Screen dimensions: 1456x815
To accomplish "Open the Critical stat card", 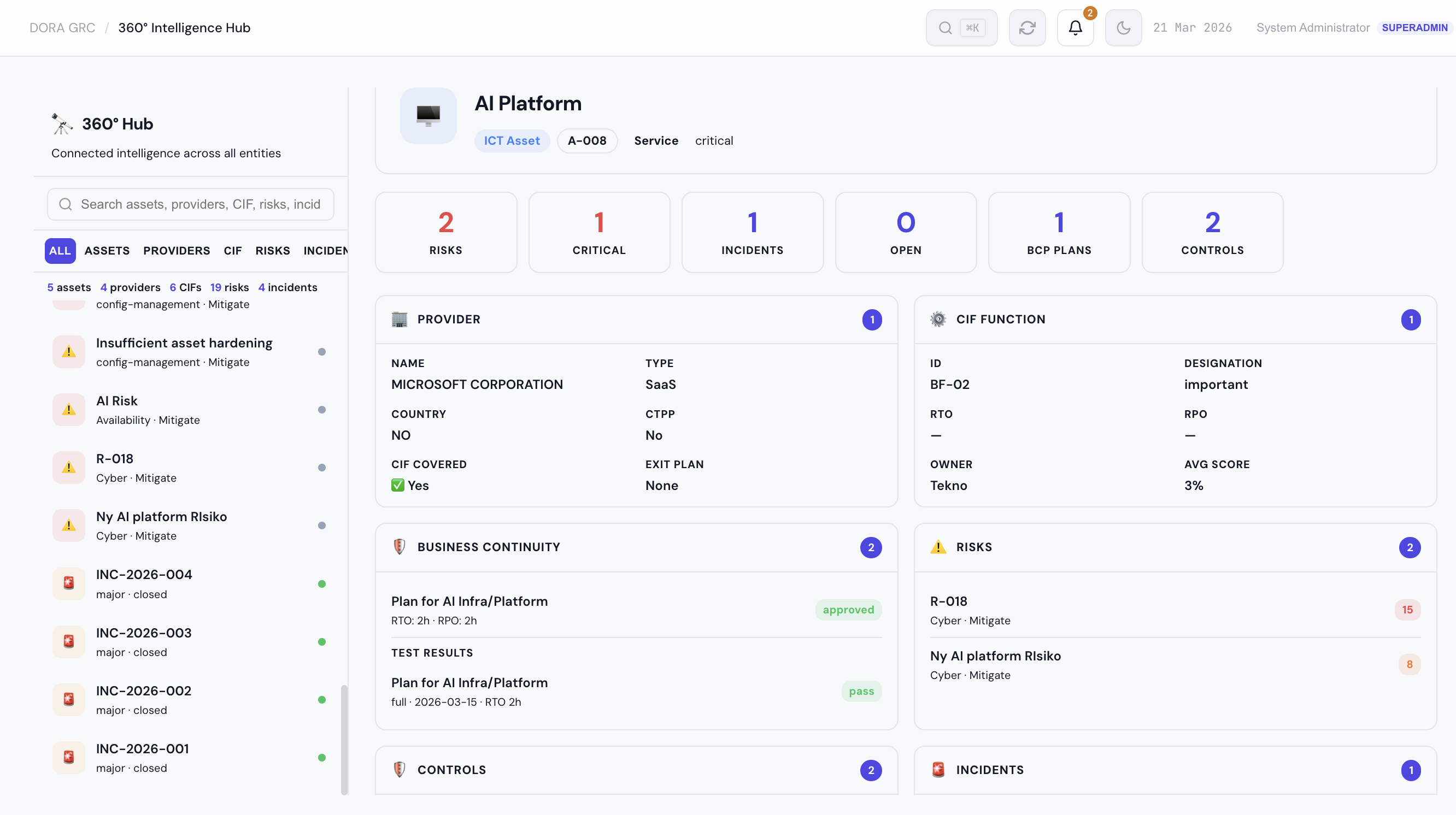I will 599,232.
